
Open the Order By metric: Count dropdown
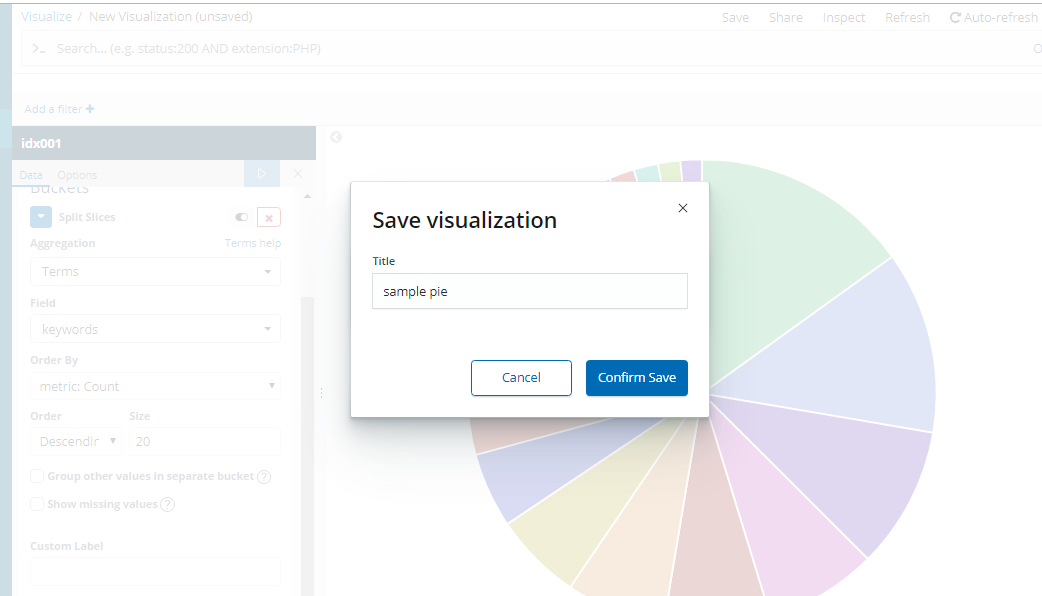pyautogui.click(x=155, y=386)
